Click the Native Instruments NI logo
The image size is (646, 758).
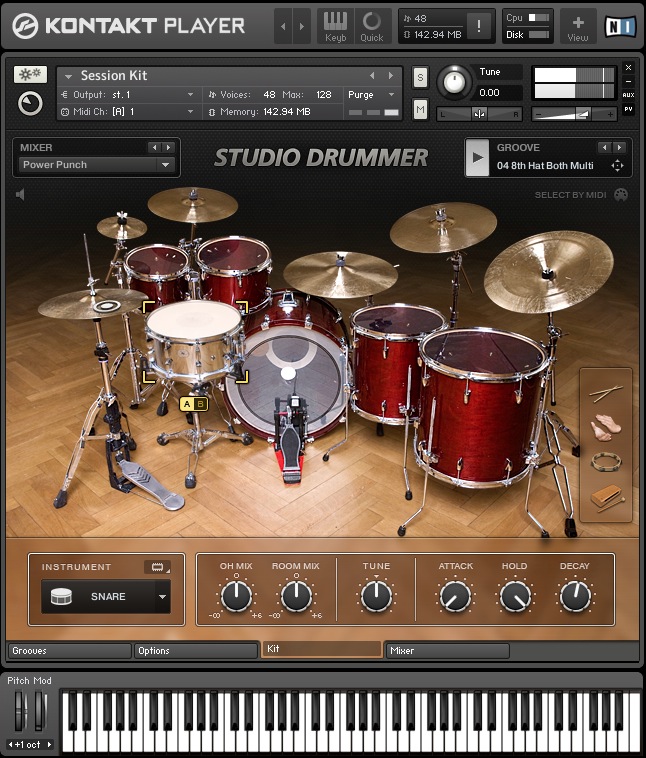[x=620, y=26]
